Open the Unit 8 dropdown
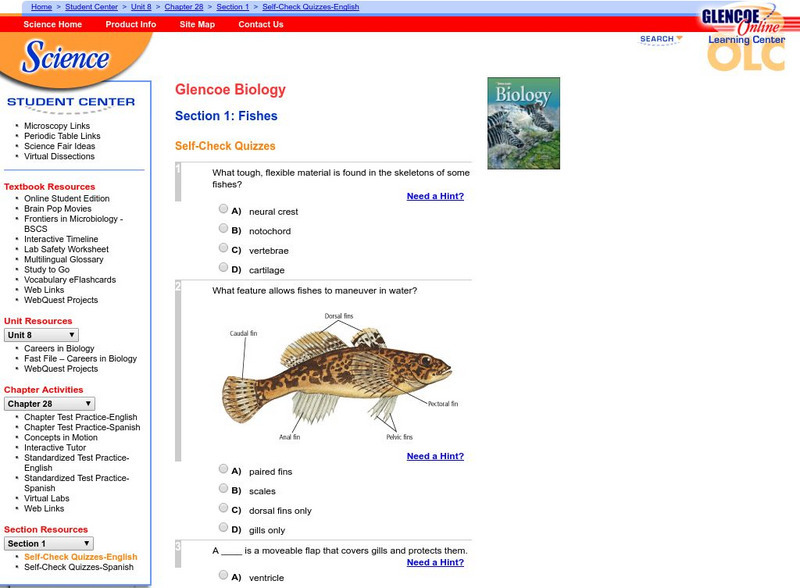The image size is (800, 588). coord(42,332)
